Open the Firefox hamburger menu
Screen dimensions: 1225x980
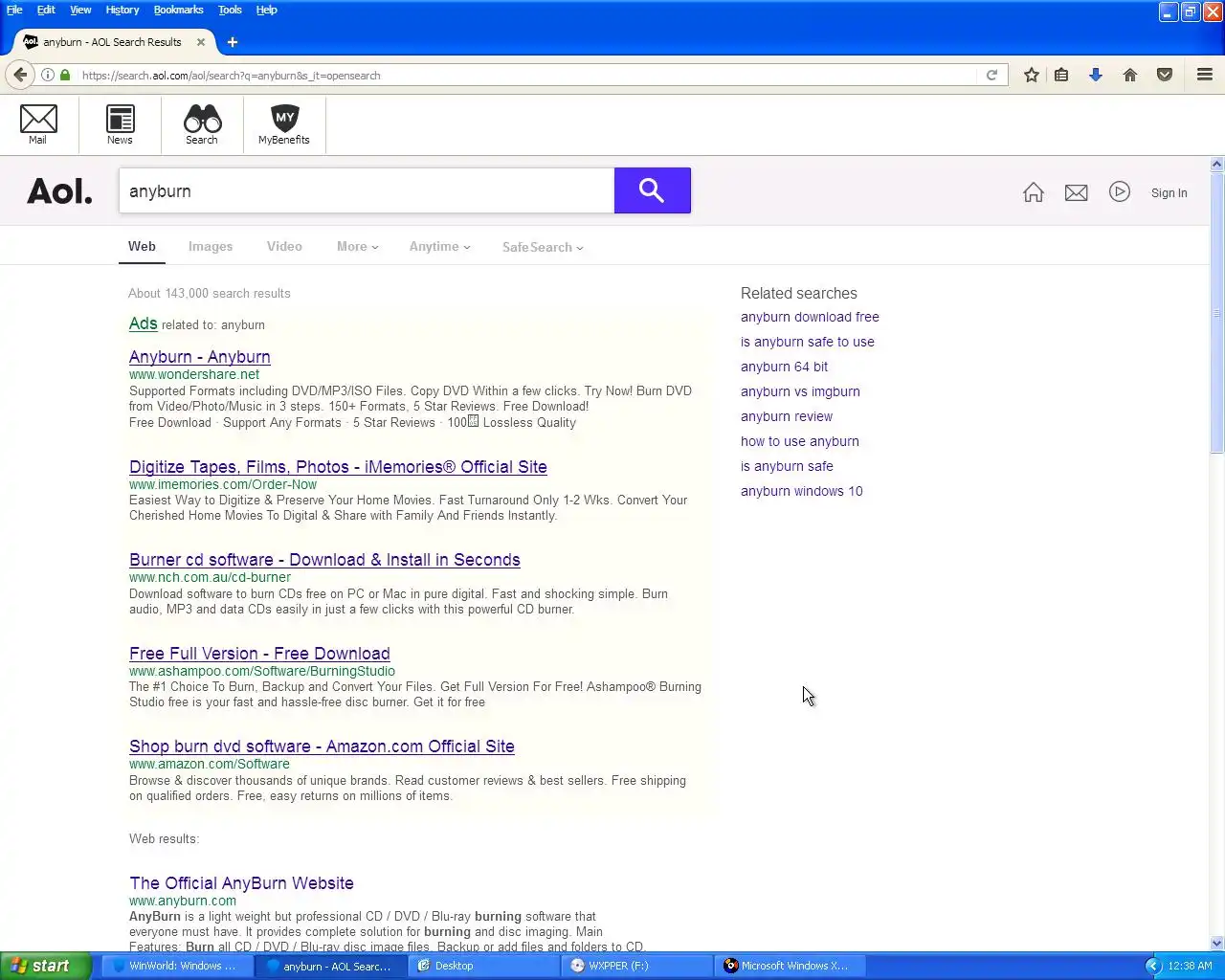1205,75
